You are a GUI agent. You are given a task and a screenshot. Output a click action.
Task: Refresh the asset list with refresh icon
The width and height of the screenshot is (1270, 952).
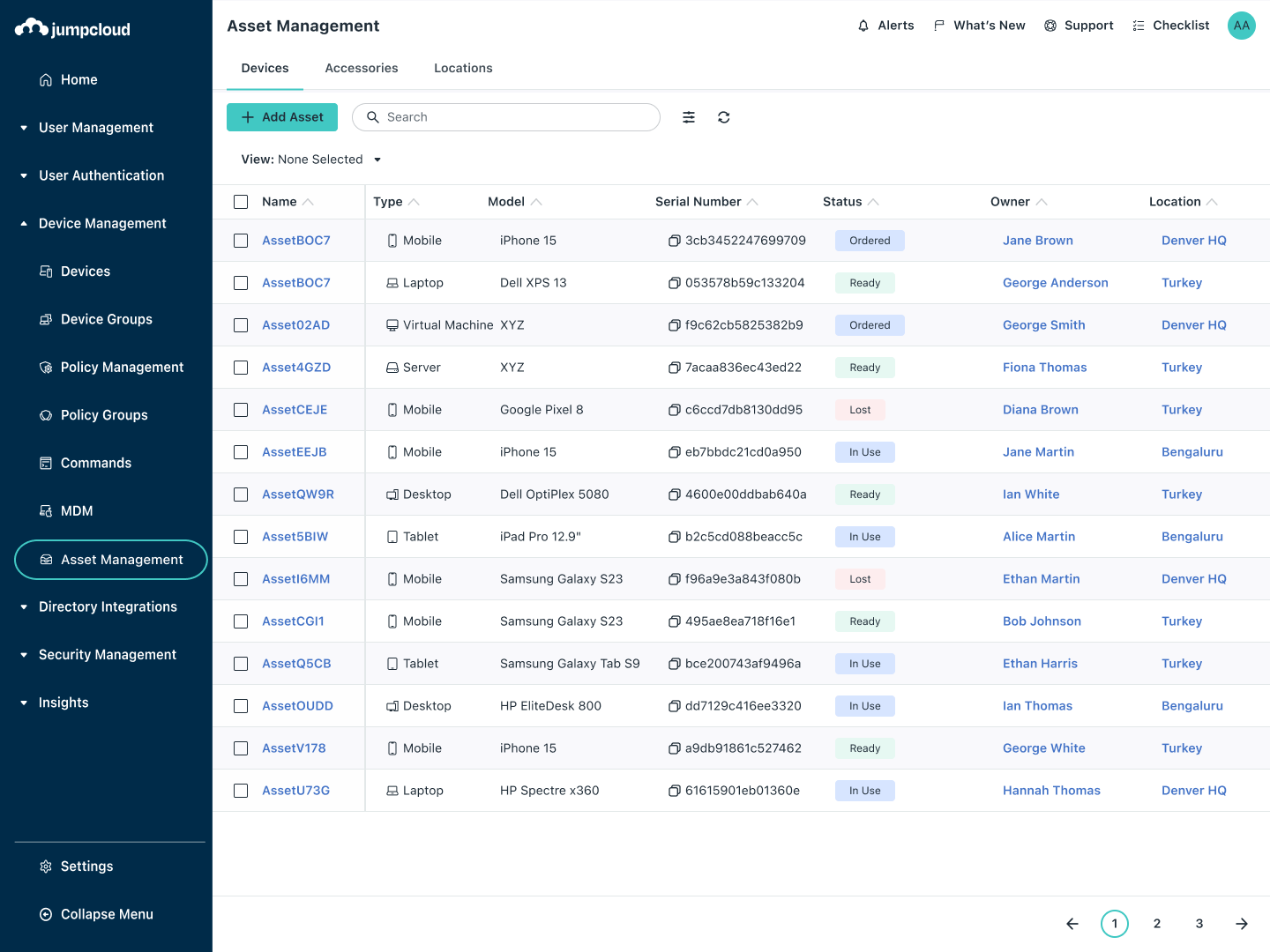(x=724, y=116)
